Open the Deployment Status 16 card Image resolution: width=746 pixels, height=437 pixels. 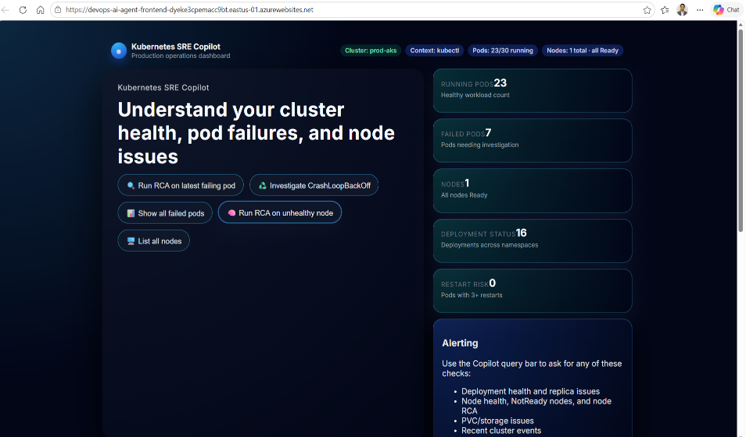coord(532,241)
